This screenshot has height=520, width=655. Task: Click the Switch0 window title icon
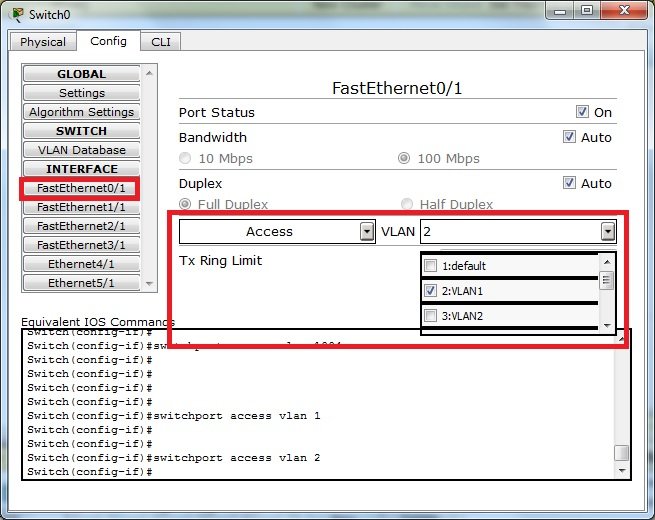point(17,15)
